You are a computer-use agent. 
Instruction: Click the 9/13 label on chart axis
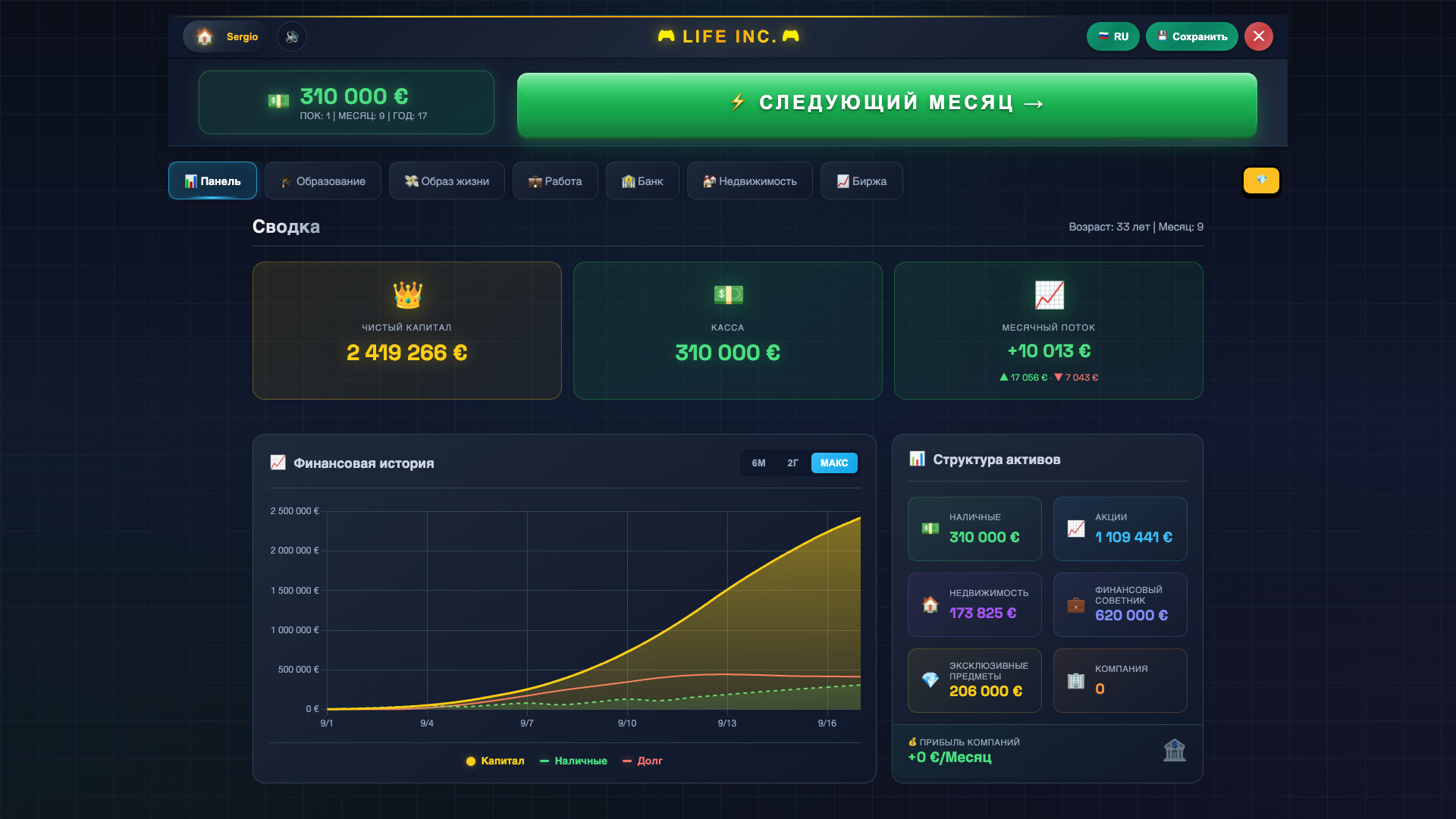click(727, 723)
